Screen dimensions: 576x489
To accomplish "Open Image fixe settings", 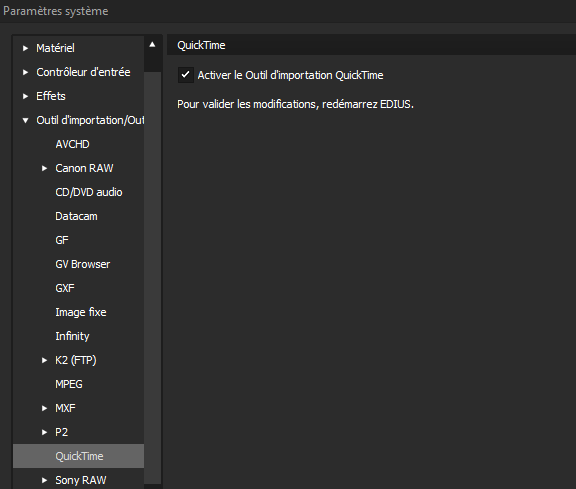I will pos(81,312).
